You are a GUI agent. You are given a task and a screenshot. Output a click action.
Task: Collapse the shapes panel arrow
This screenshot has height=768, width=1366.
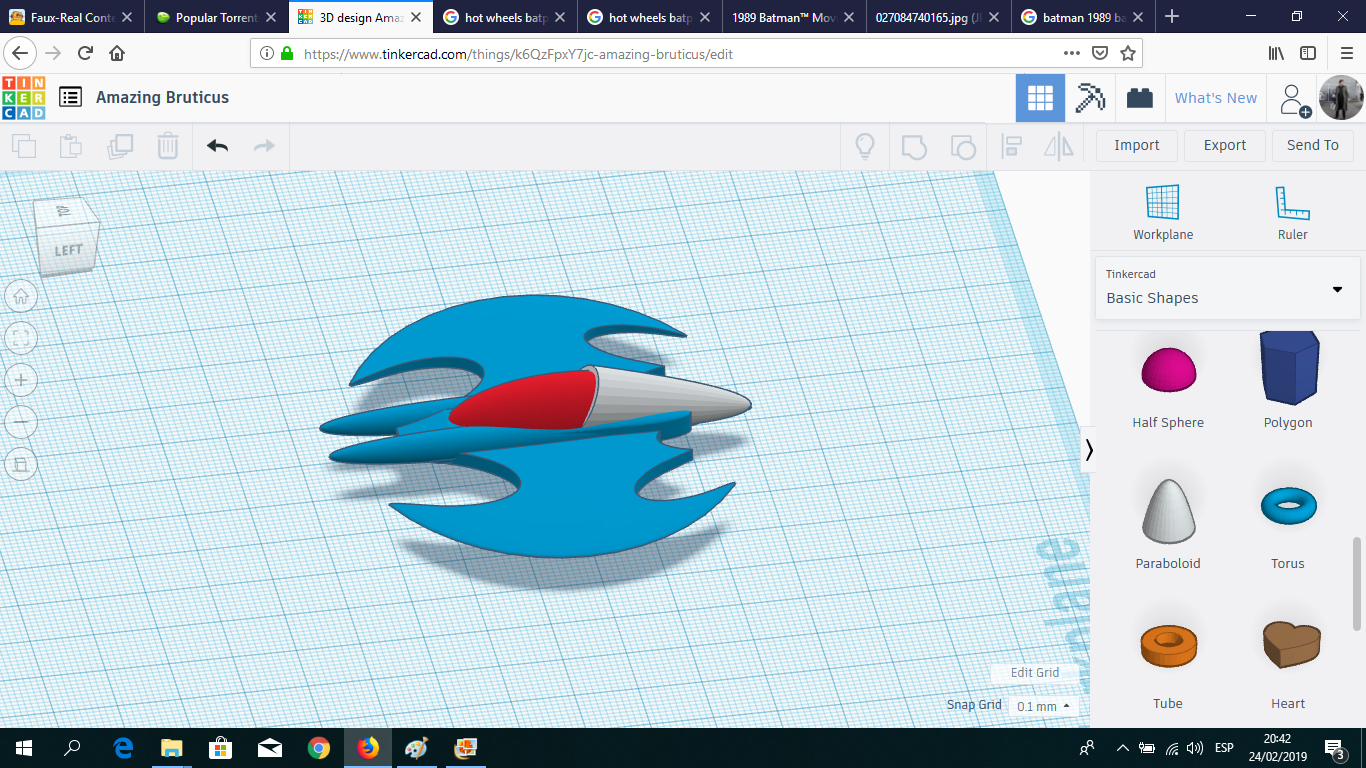1089,450
